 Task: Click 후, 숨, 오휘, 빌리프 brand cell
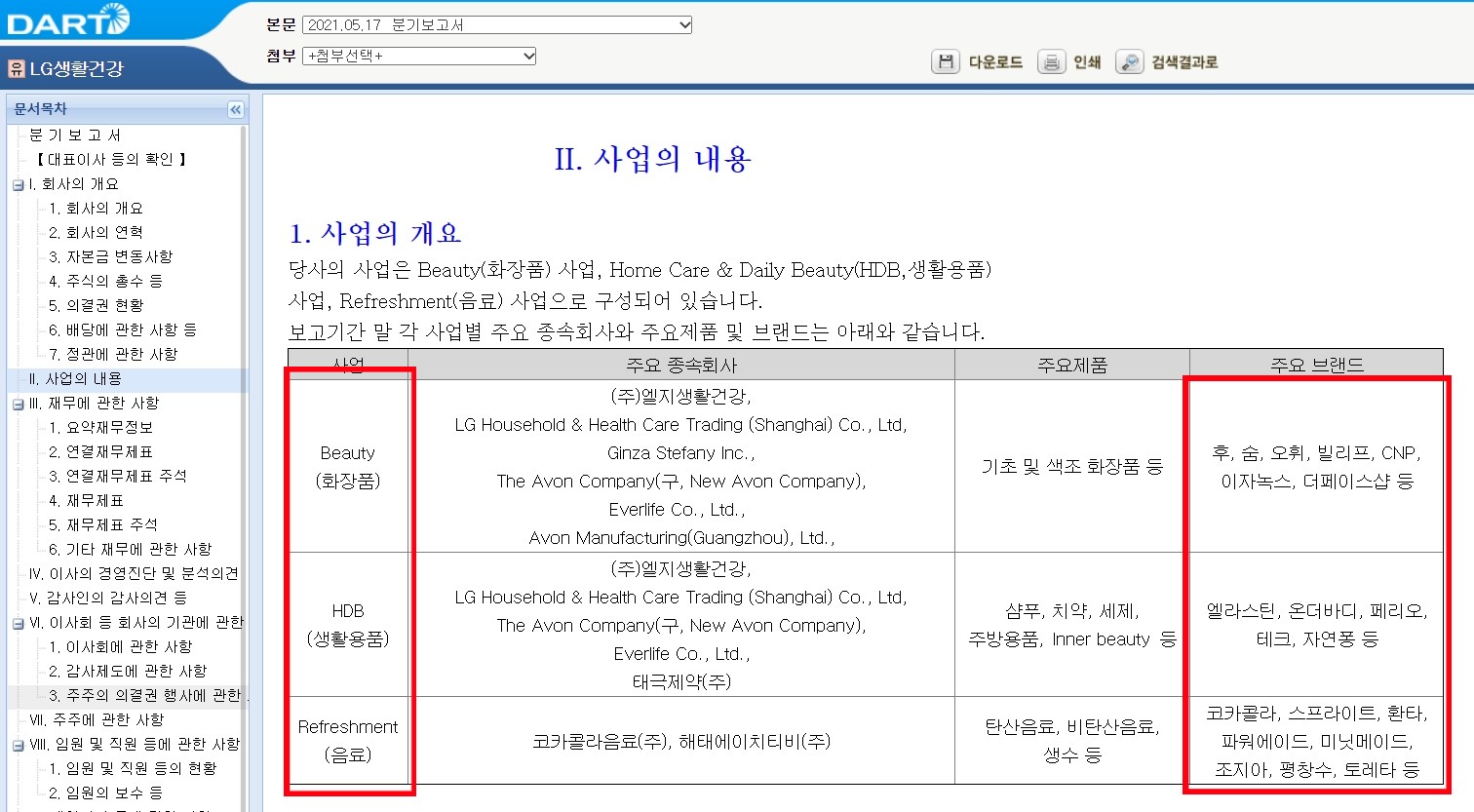pos(1316,467)
